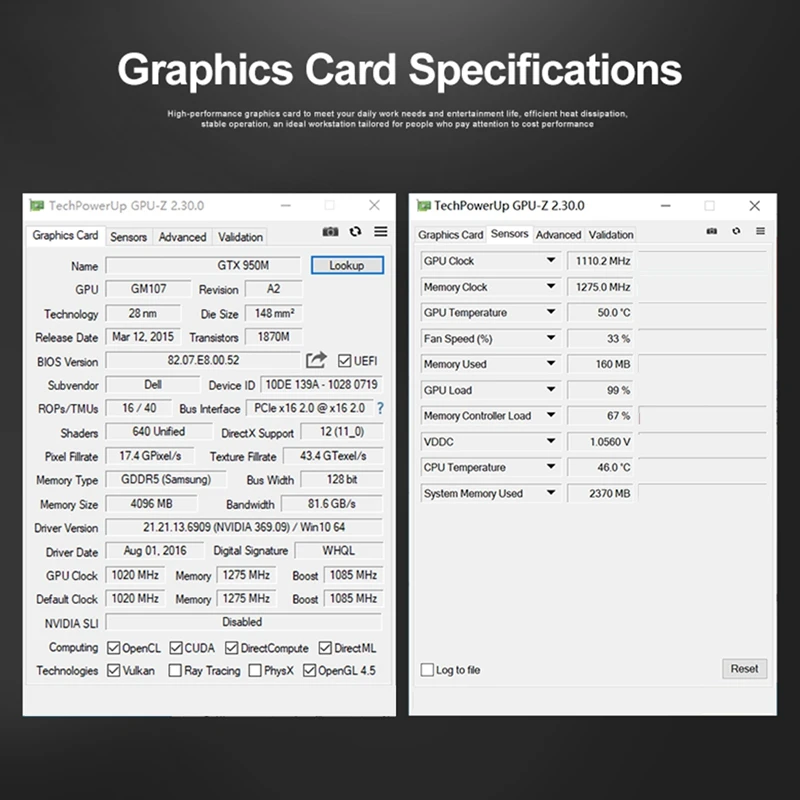Screen dimensions: 800x800
Task: Click the Shaders 640 Unified field
Action: tap(159, 432)
